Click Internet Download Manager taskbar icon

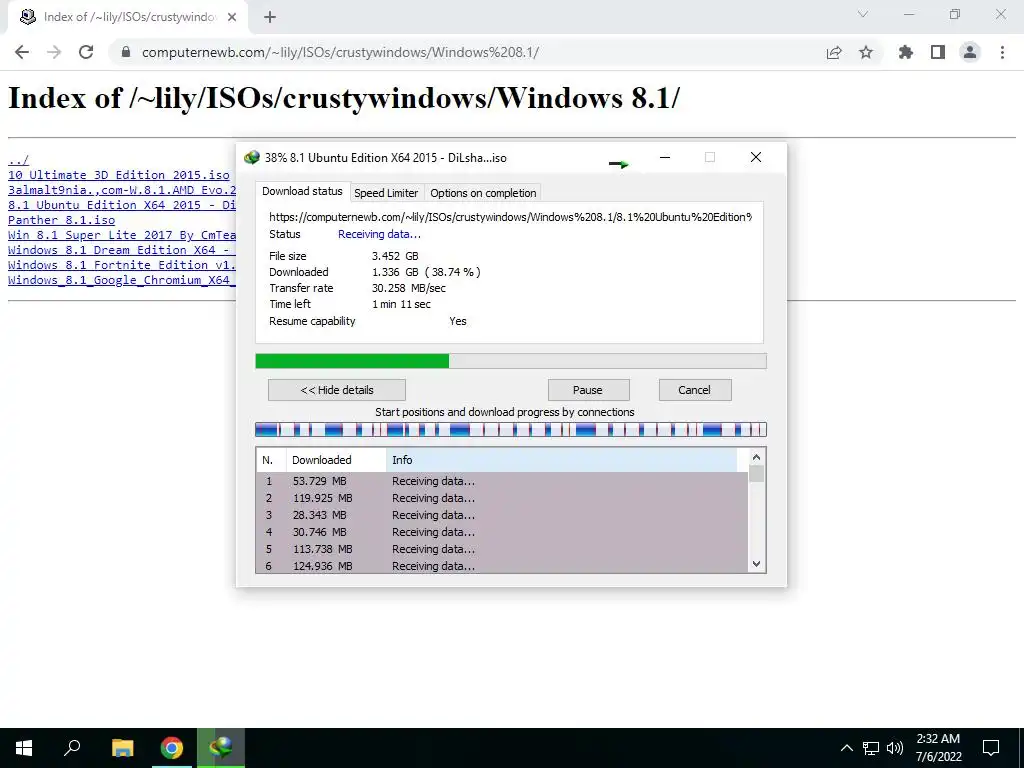tap(221, 748)
